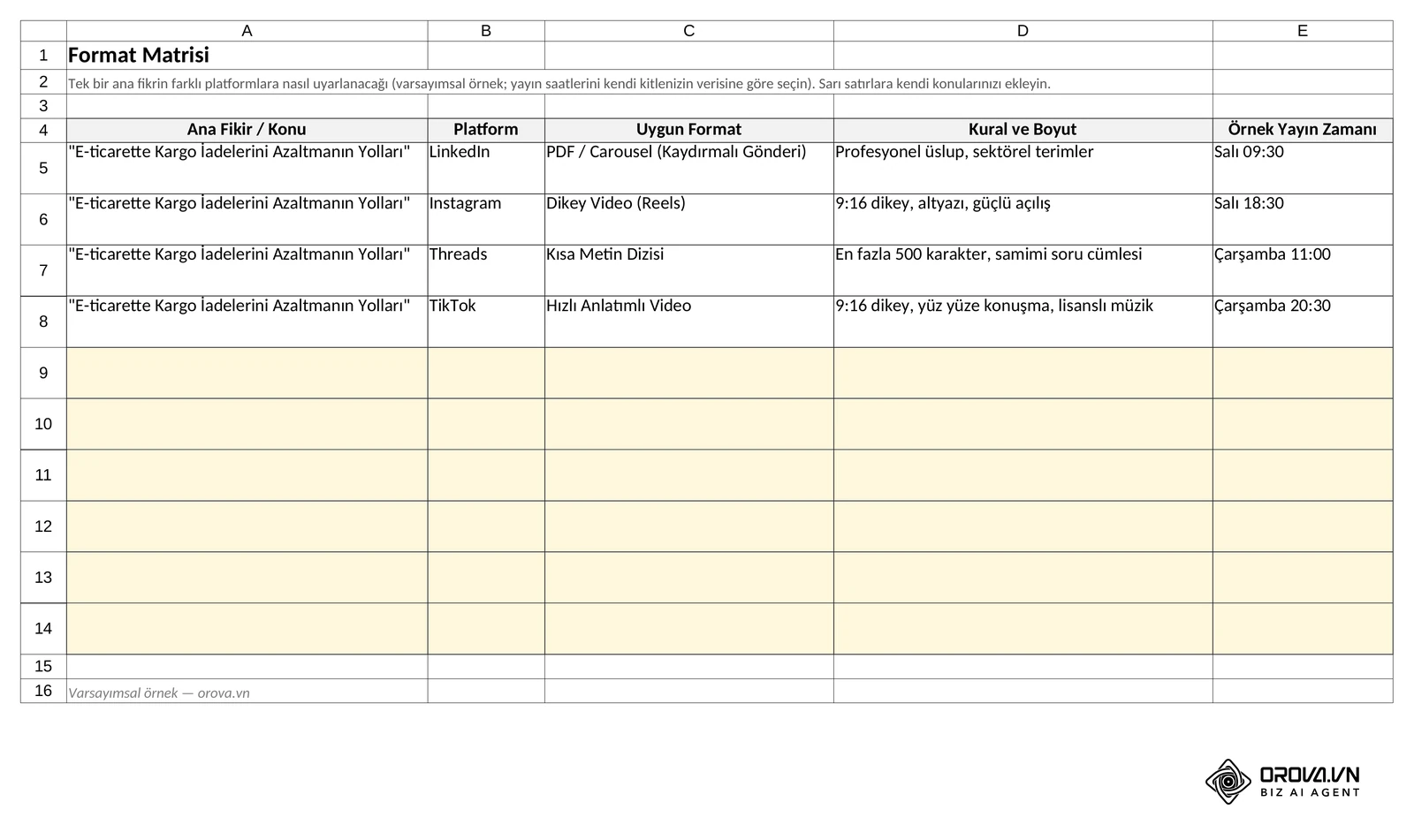Select column C header
1414x840 pixels.
[x=688, y=31]
